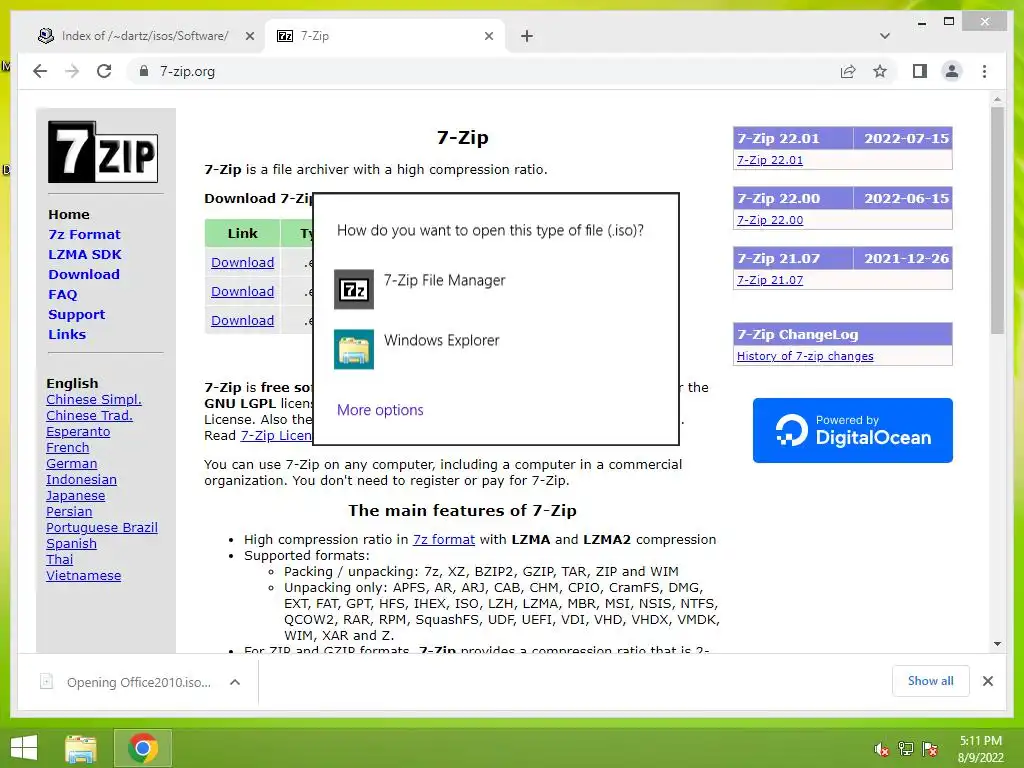The width and height of the screenshot is (1024, 768).
Task: Open the FAQ sidebar link
Action: point(63,295)
